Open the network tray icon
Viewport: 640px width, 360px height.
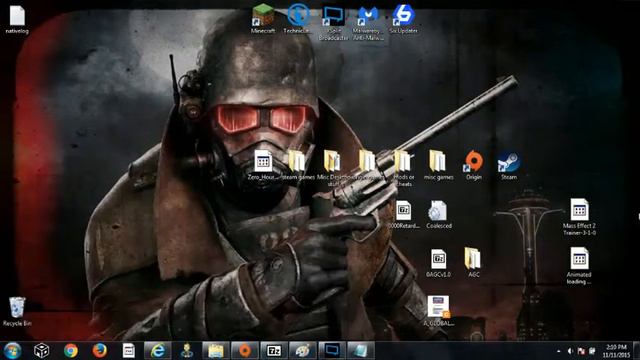tap(592, 351)
